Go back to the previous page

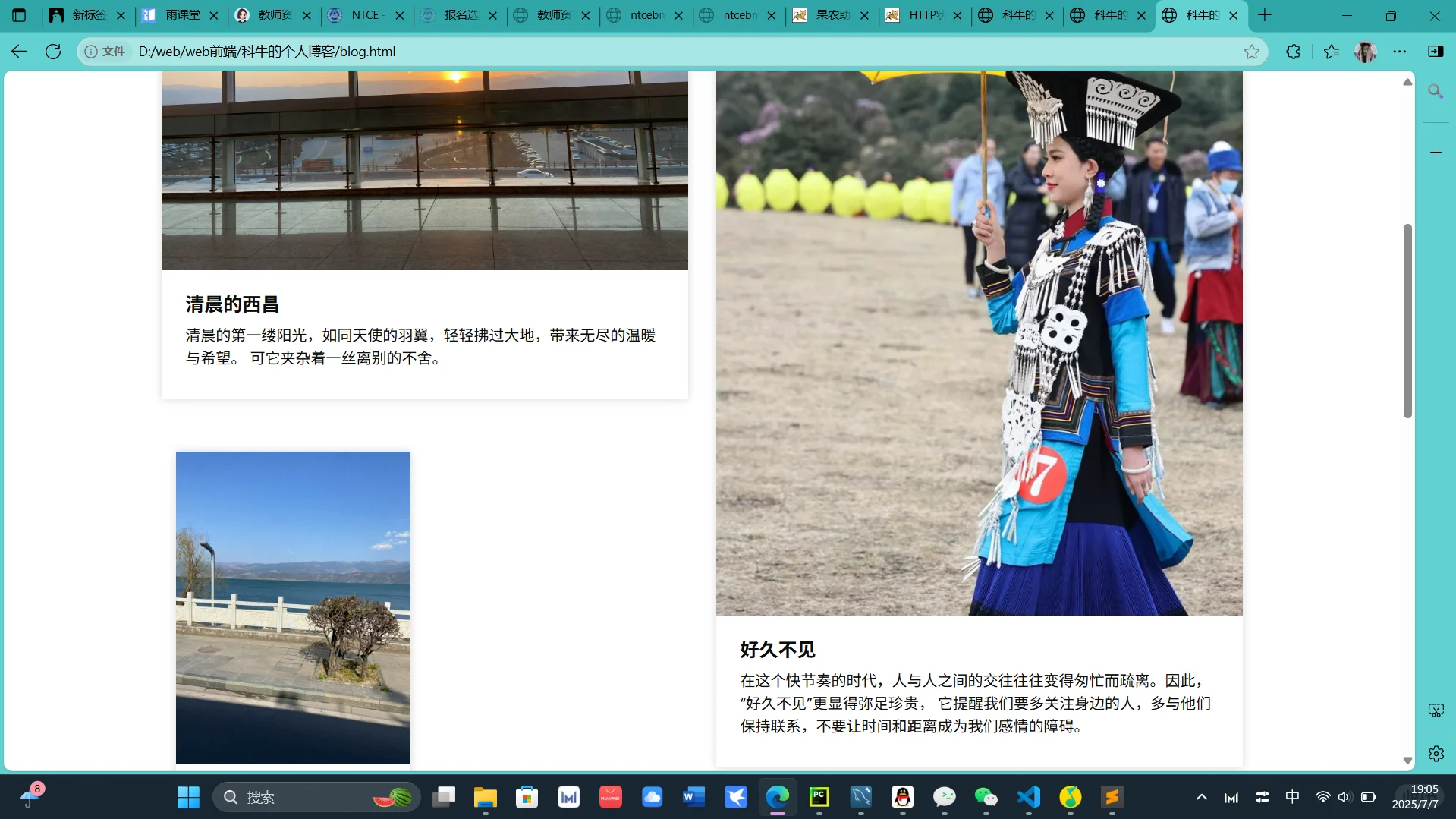pyautogui.click(x=19, y=52)
